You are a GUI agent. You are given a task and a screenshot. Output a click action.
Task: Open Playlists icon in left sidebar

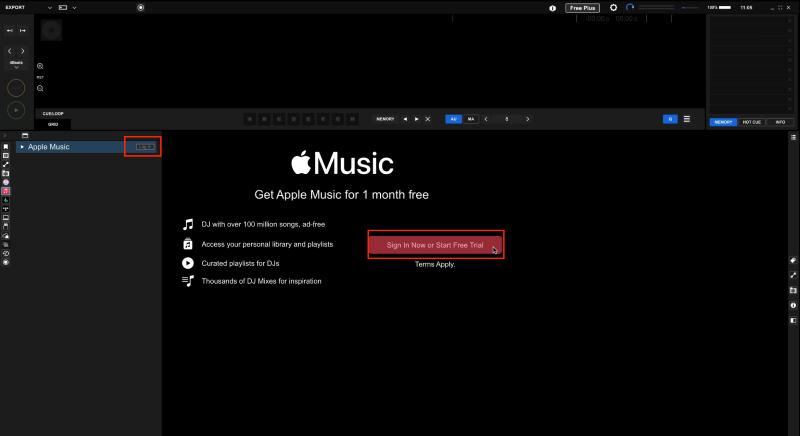pos(6,156)
